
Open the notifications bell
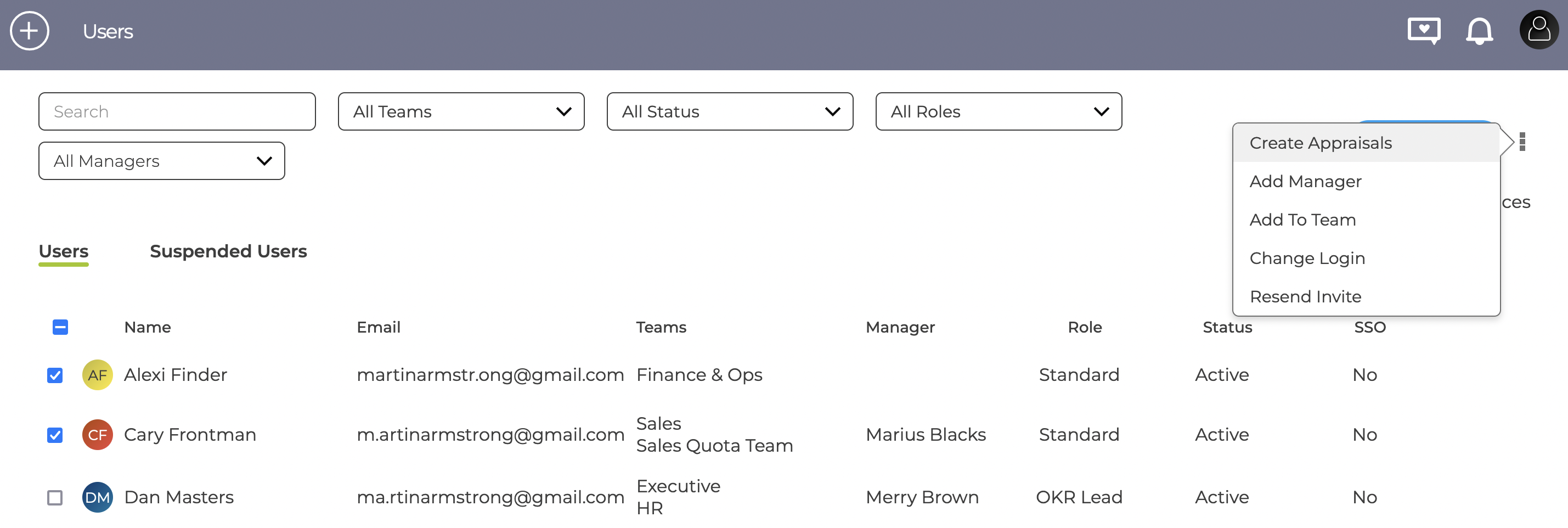[1479, 31]
